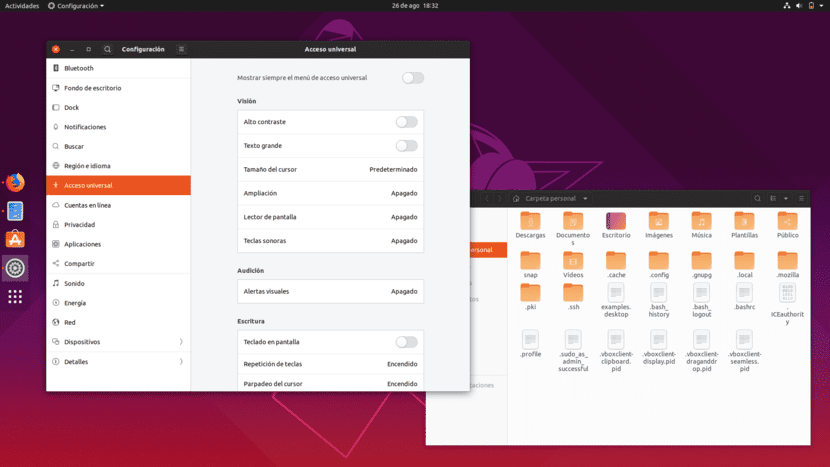Screen dimensions: 830x467
Task: Launch Ubuntu Software from the dock
Action: (x=15, y=239)
